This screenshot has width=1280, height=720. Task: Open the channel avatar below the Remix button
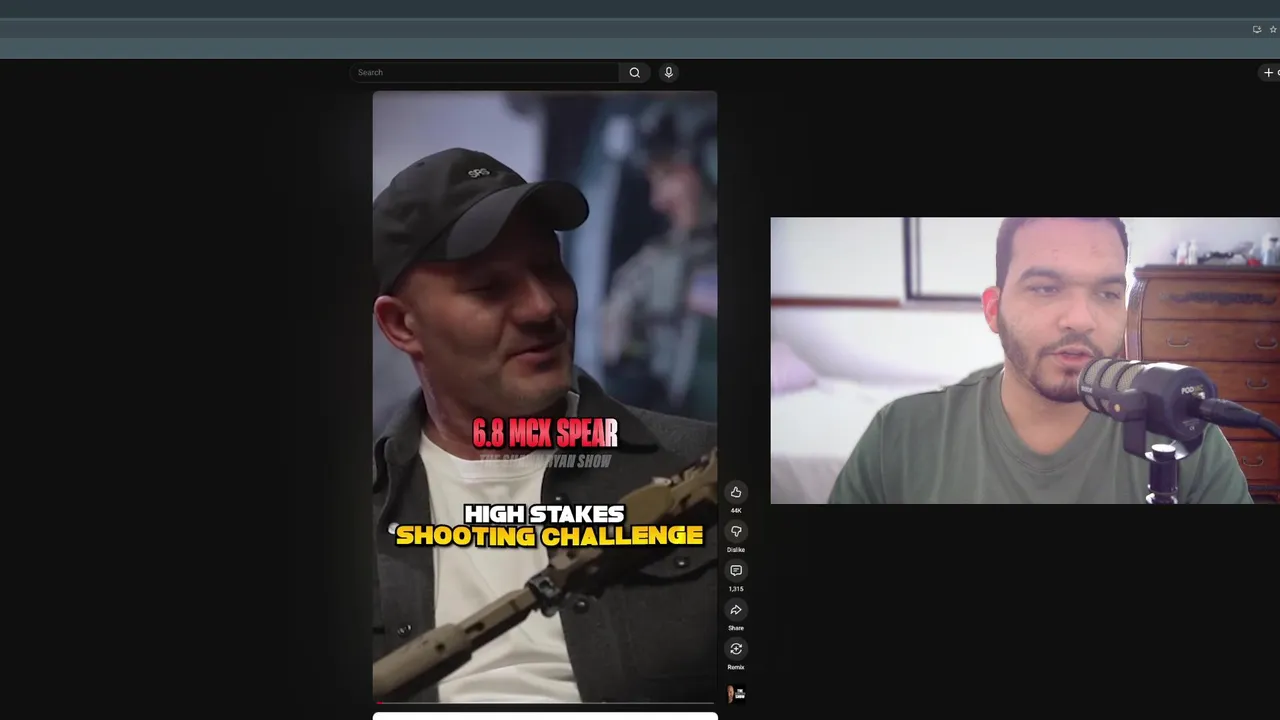736,693
